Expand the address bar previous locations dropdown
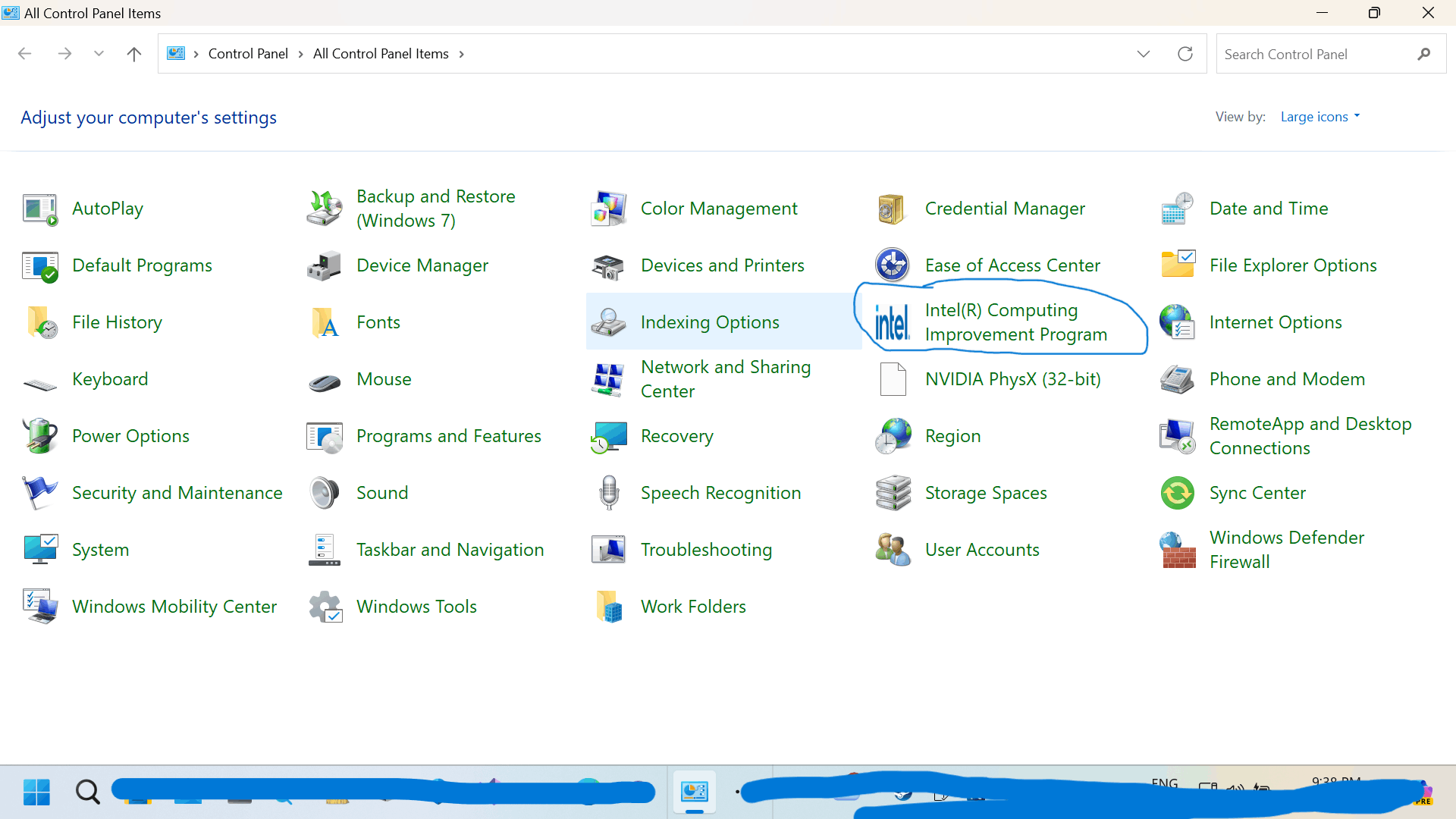 click(x=1143, y=53)
